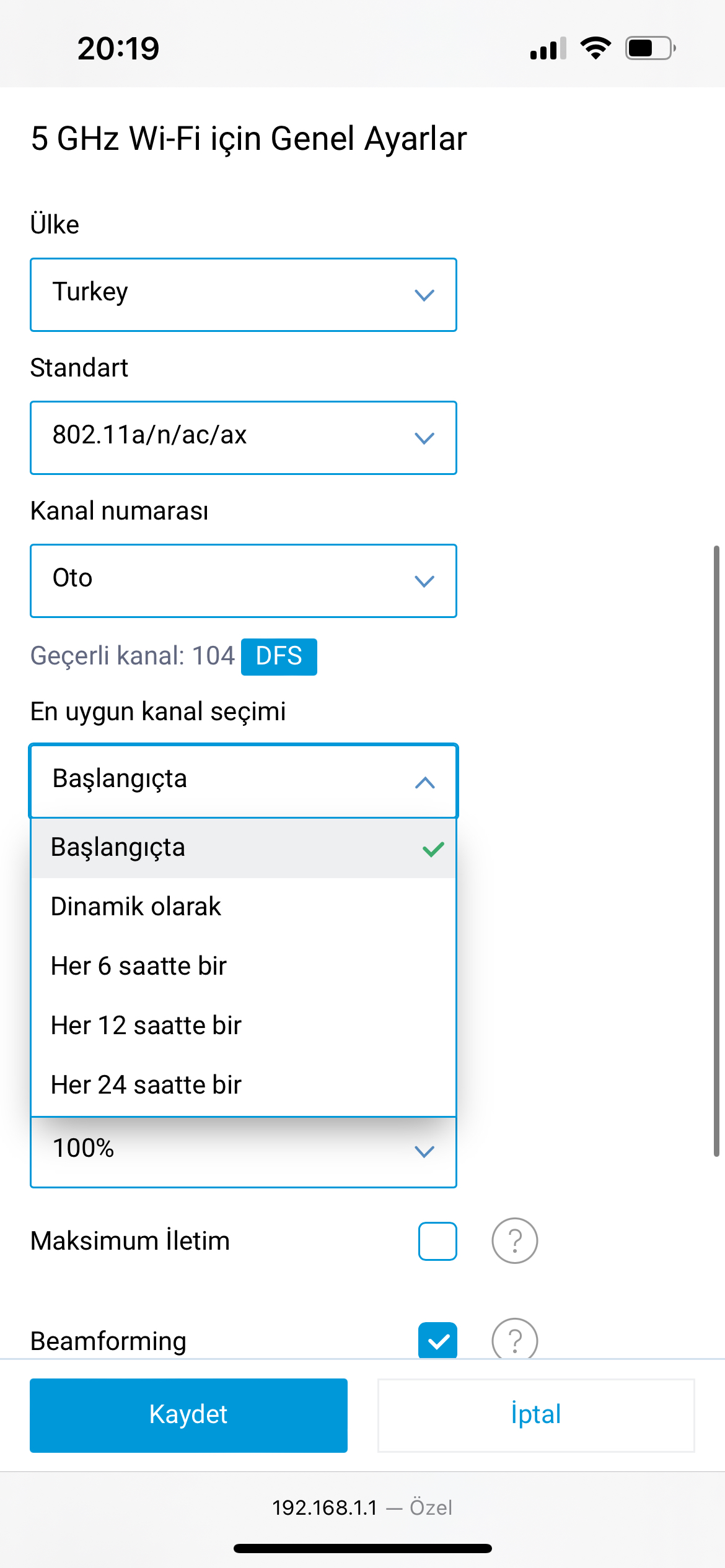Tap the battery indicator icon

click(x=651, y=48)
